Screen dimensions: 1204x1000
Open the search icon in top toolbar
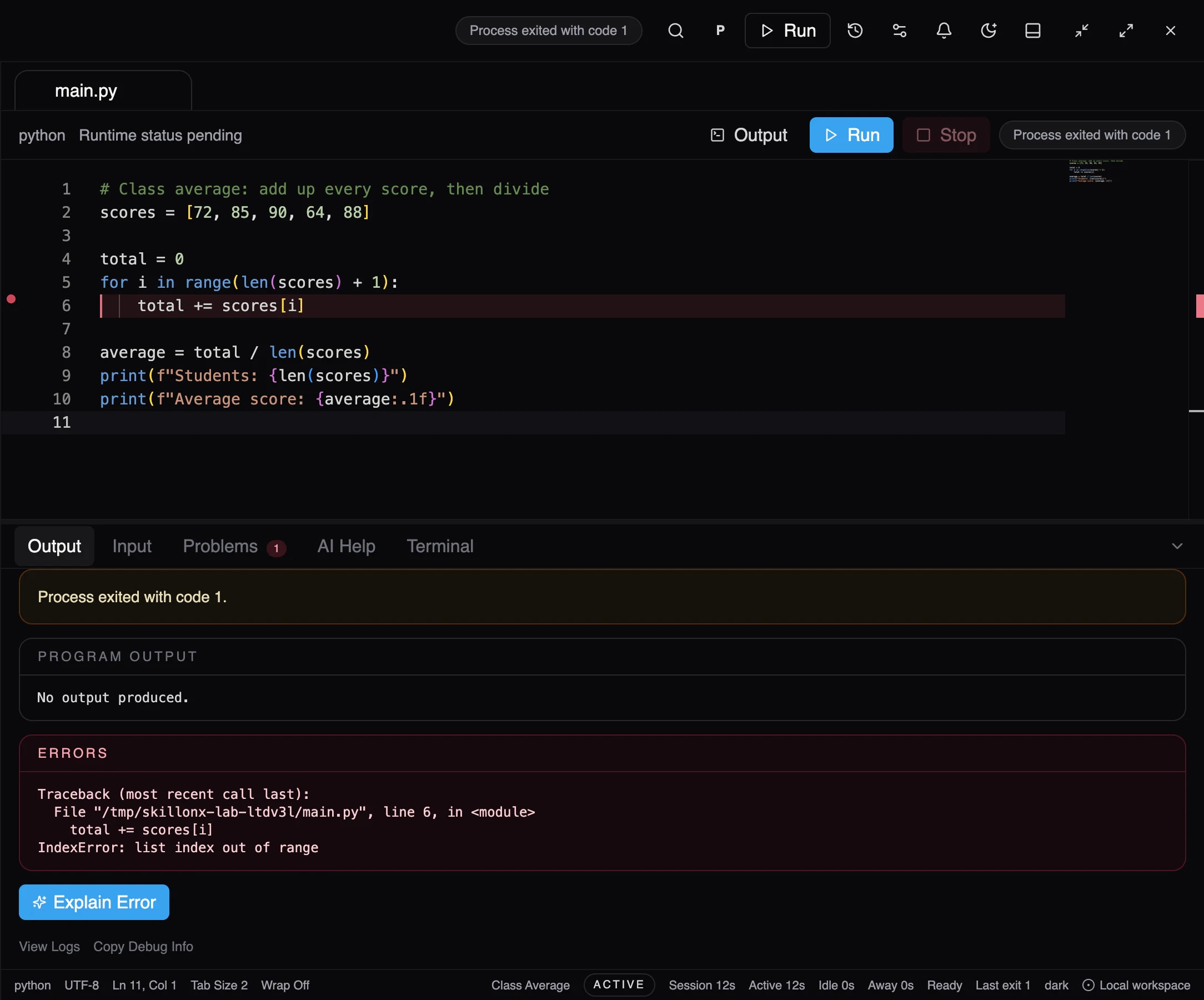click(x=676, y=31)
